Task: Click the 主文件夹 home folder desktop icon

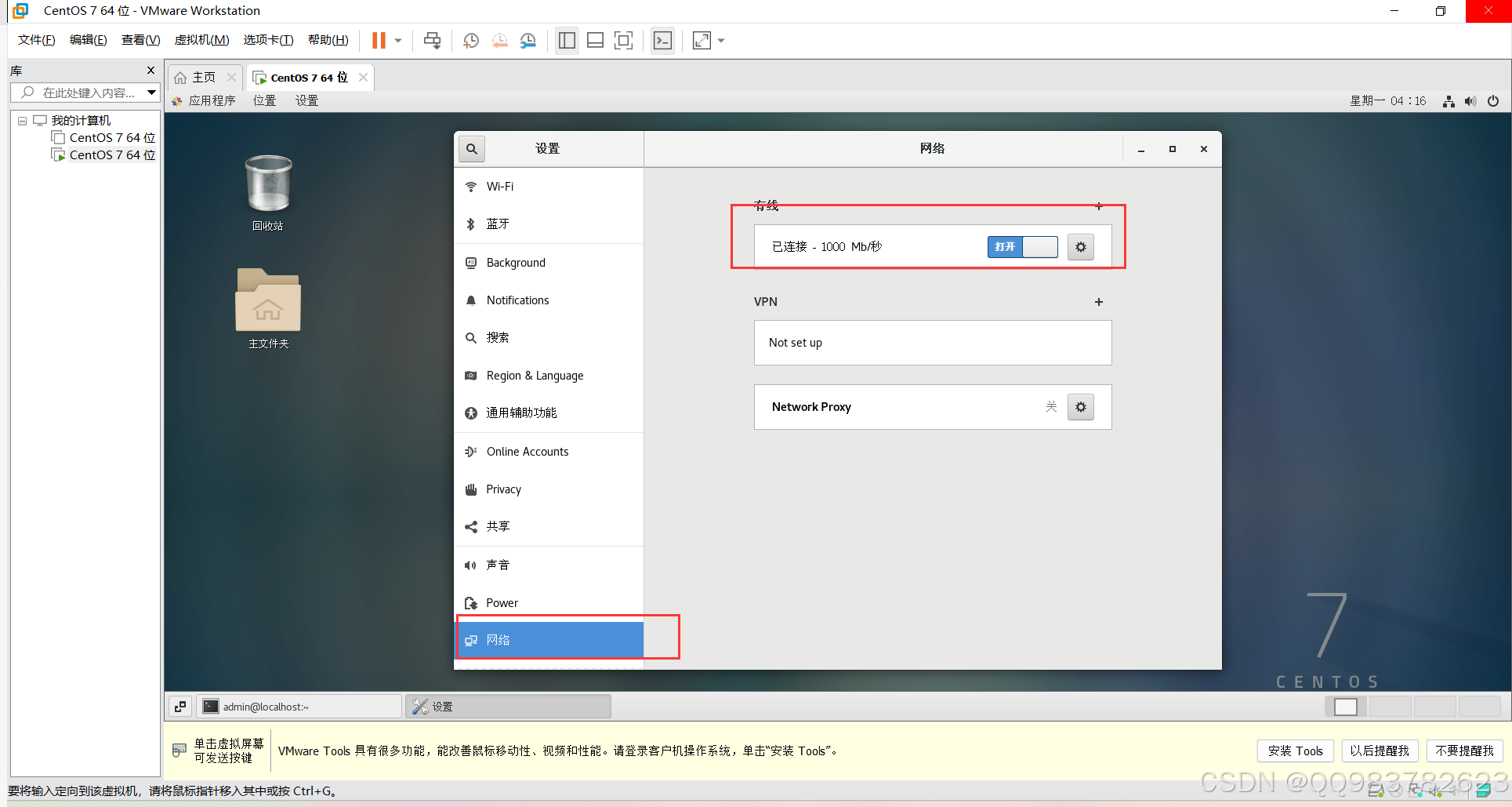Action: [268, 308]
